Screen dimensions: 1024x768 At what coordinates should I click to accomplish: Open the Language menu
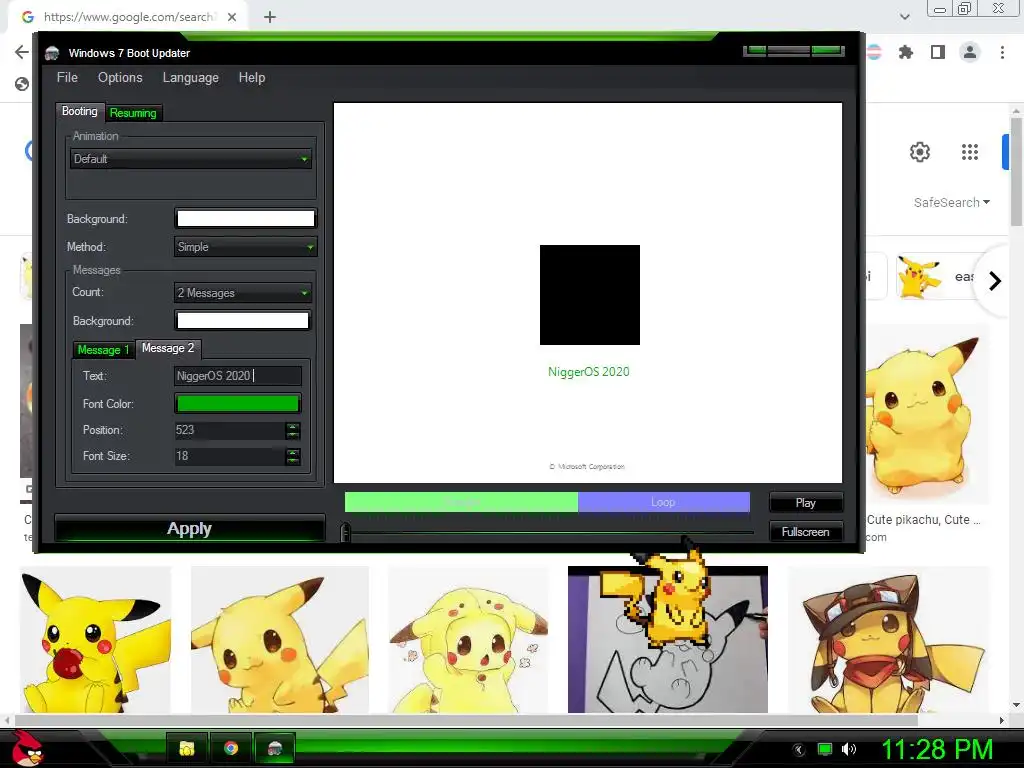tap(190, 78)
